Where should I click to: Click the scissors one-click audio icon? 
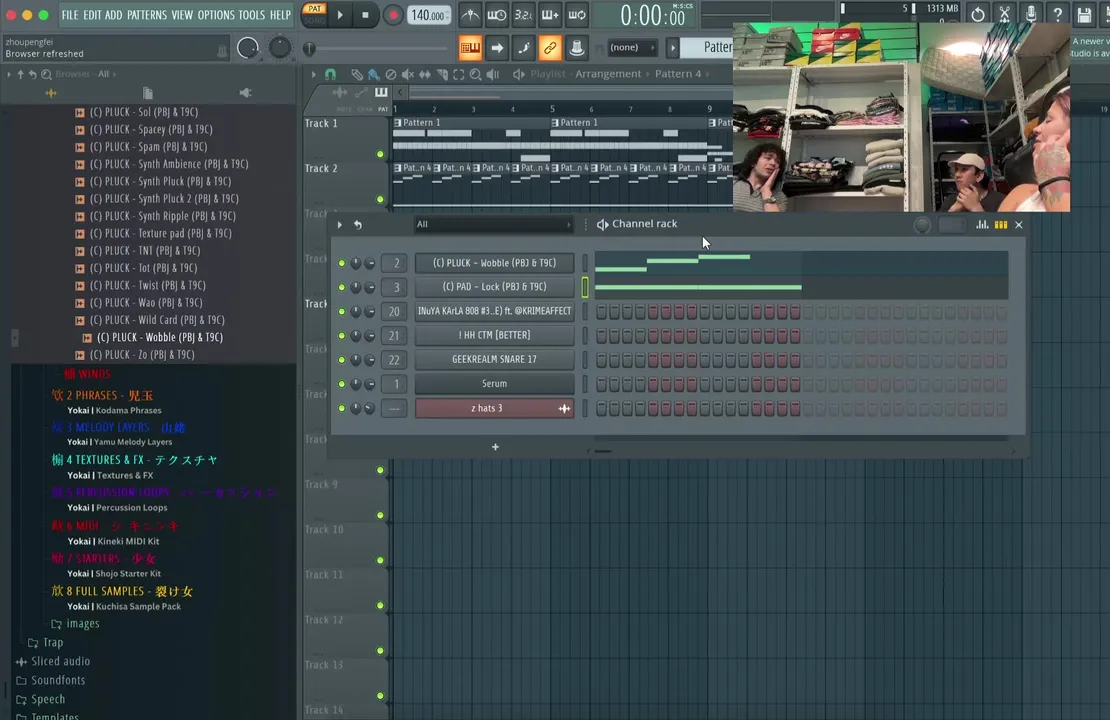(1005, 14)
